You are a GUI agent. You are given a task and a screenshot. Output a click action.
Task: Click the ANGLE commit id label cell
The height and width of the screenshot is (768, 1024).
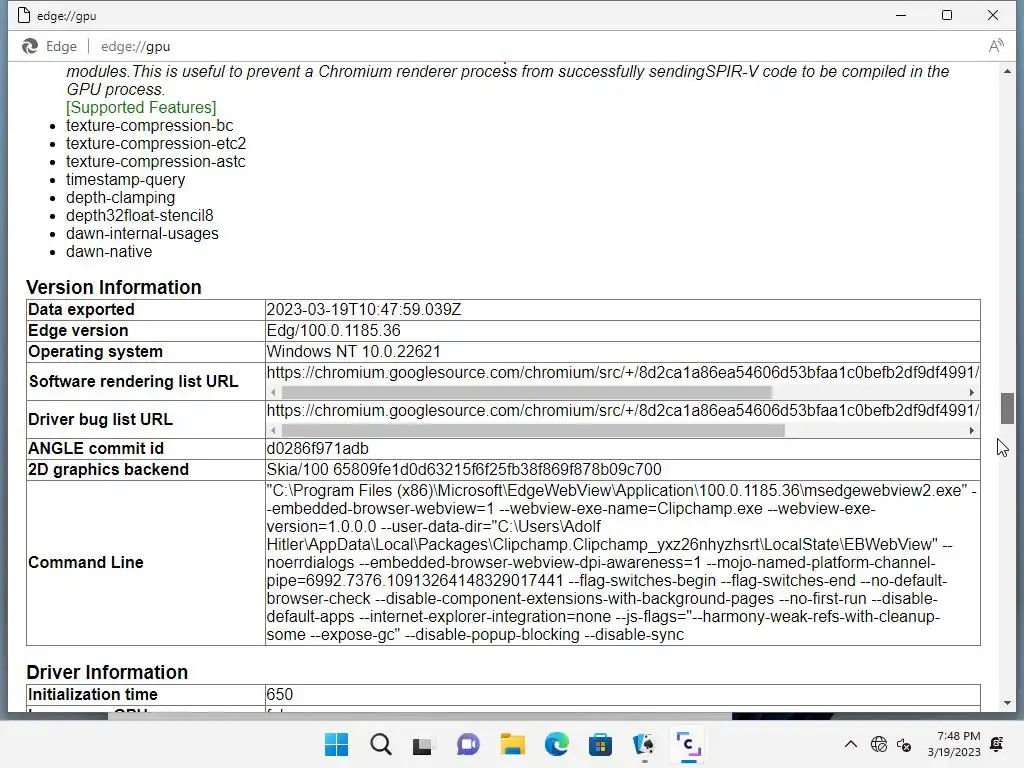coord(146,449)
